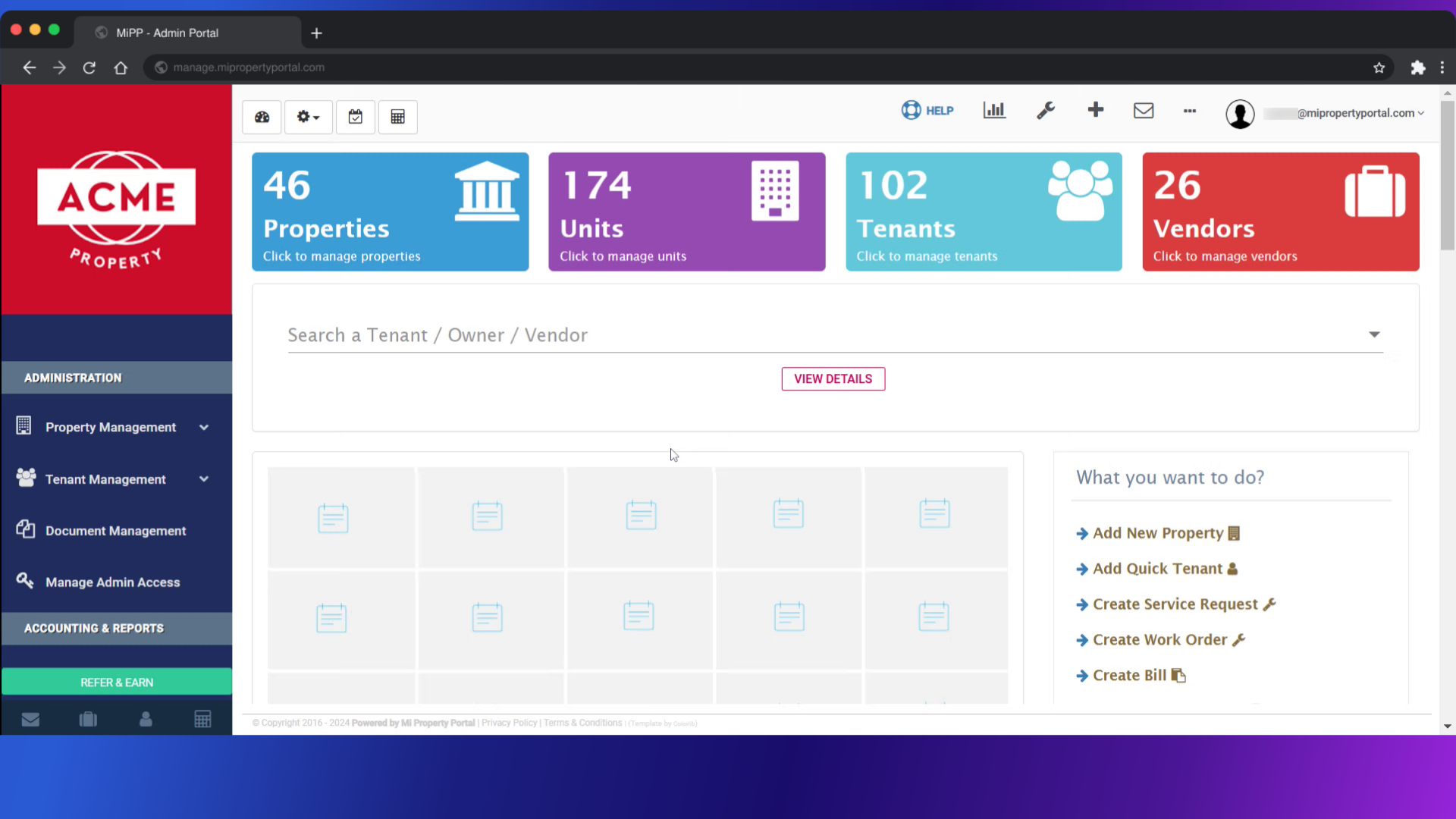Open the settings gear dropdown
1456x819 pixels.
308,117
